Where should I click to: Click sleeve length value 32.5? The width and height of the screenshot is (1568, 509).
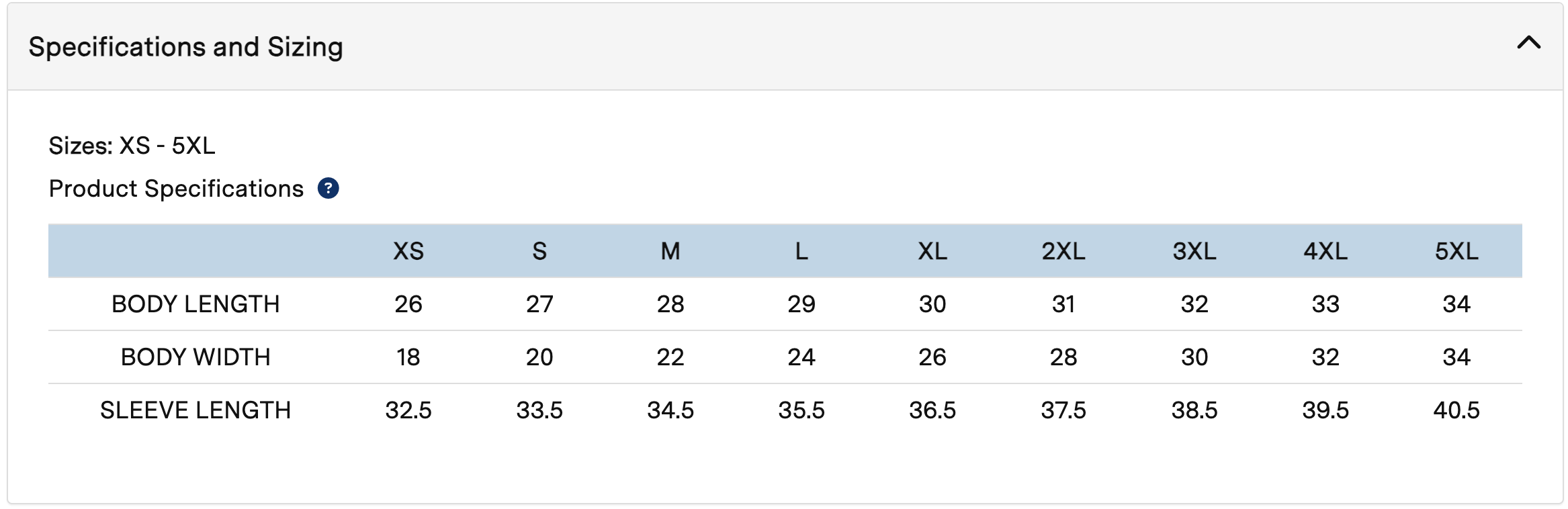pyautogui.click(x=408, y=410)
